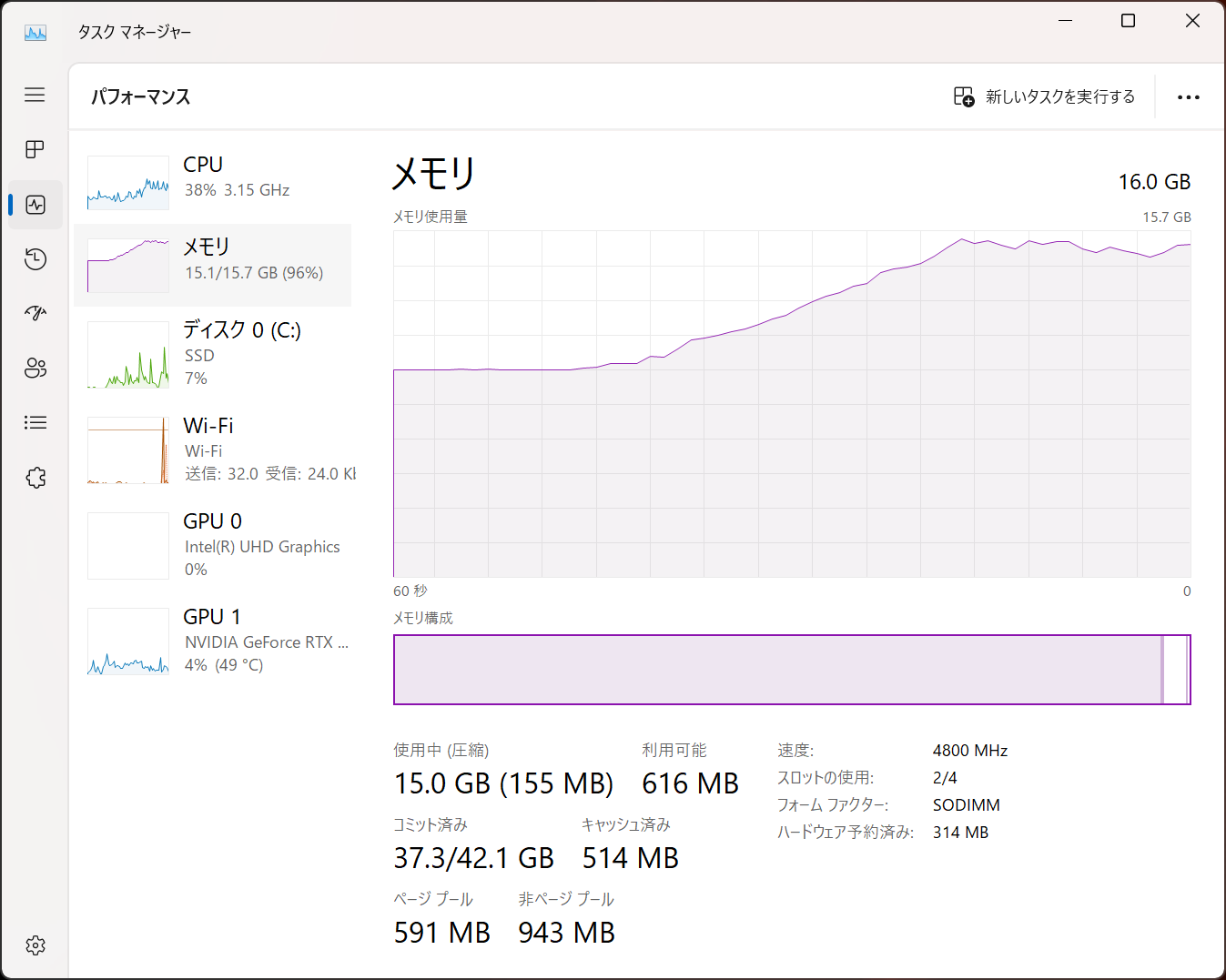The width and height of the screenshot is (1226, 980).
Task: Click 新しいタスクを実行する button
Action: (1044, 96)
